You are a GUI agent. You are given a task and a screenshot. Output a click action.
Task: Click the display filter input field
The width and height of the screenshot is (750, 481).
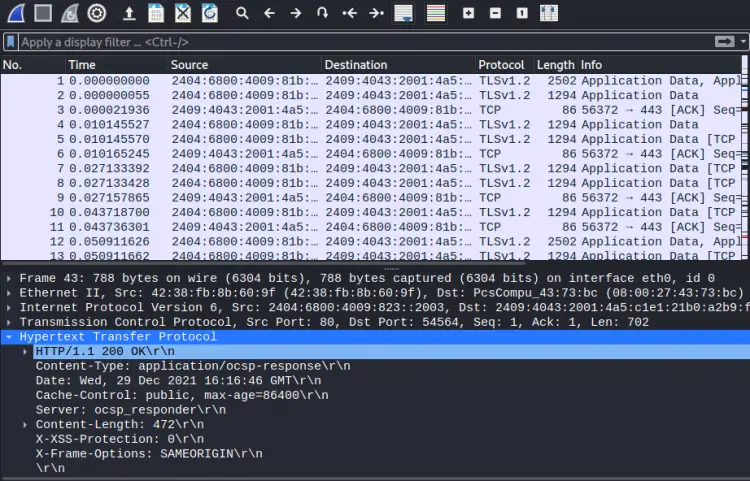(366, 42)
